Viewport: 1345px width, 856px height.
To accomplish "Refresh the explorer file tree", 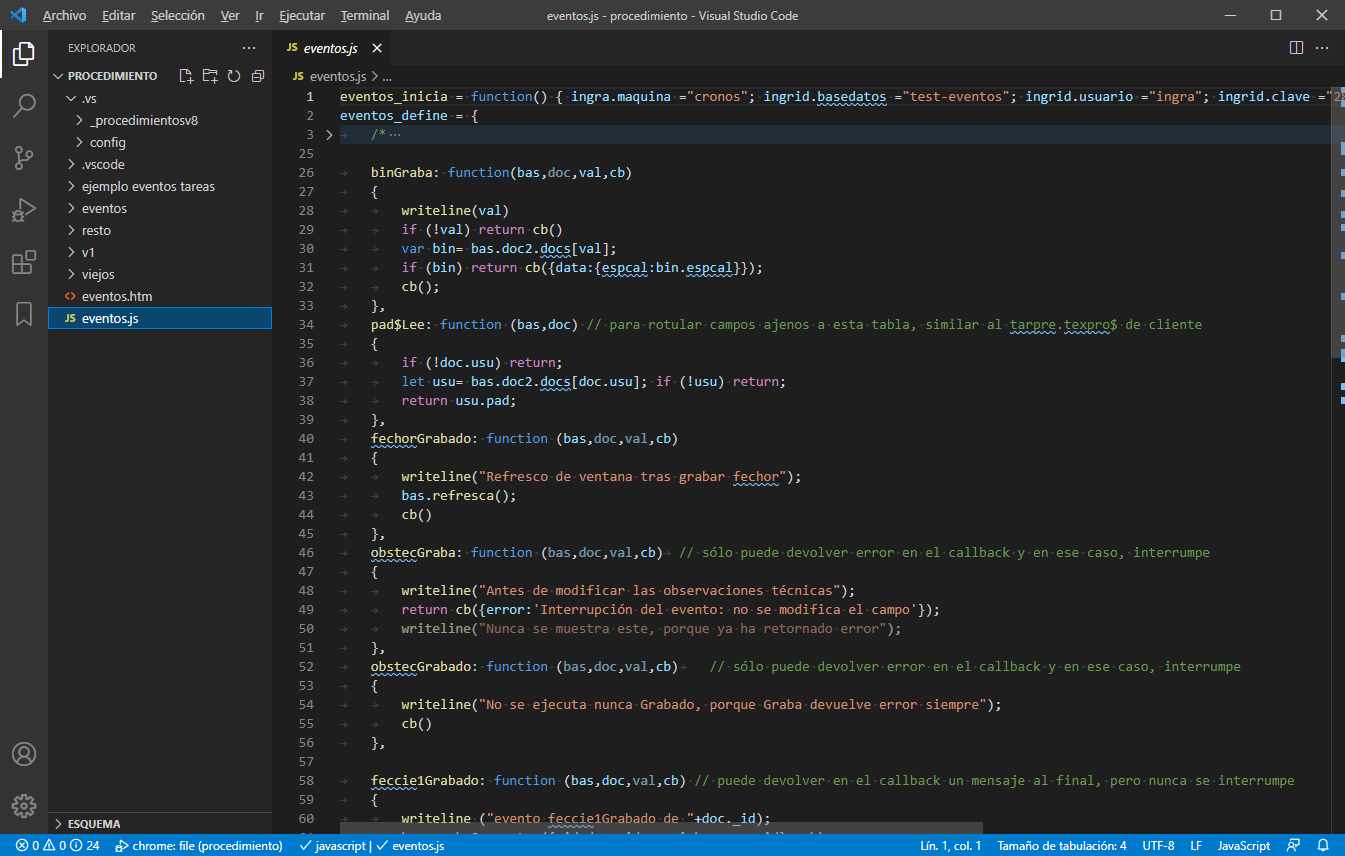I will tap(234, 76).
